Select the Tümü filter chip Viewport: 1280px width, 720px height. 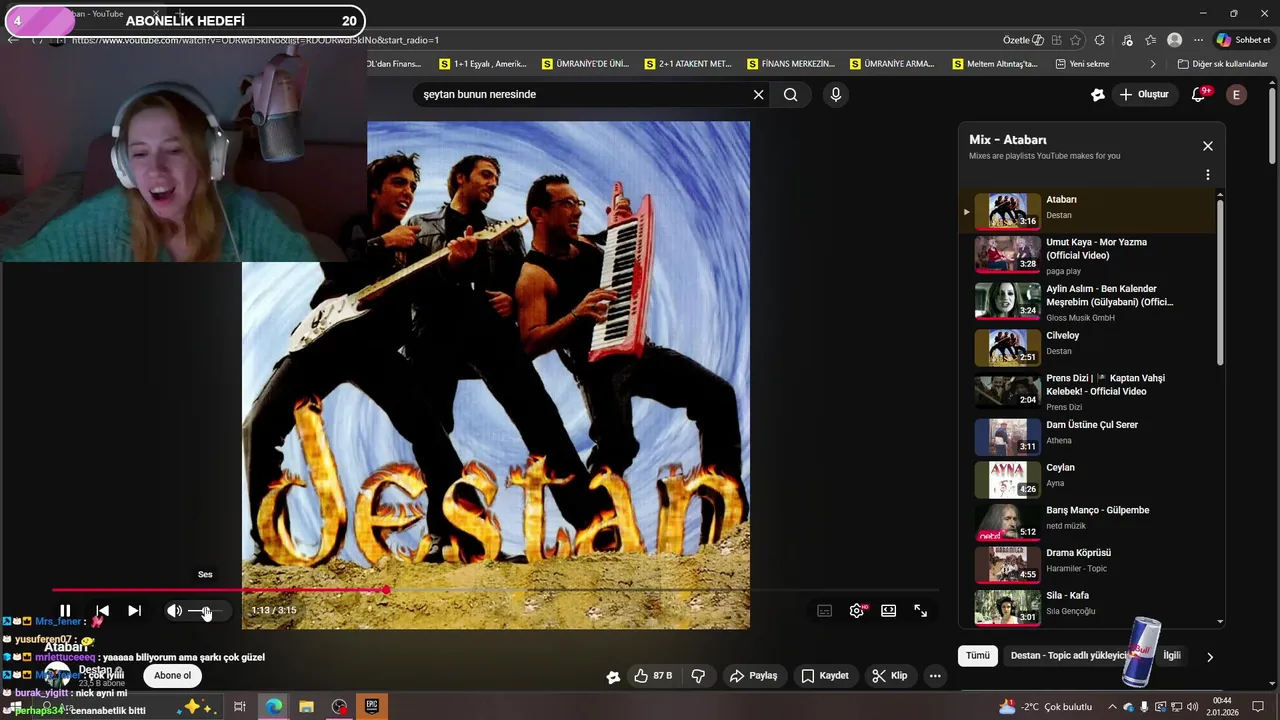pyautogui.click(x=978, y=656)
